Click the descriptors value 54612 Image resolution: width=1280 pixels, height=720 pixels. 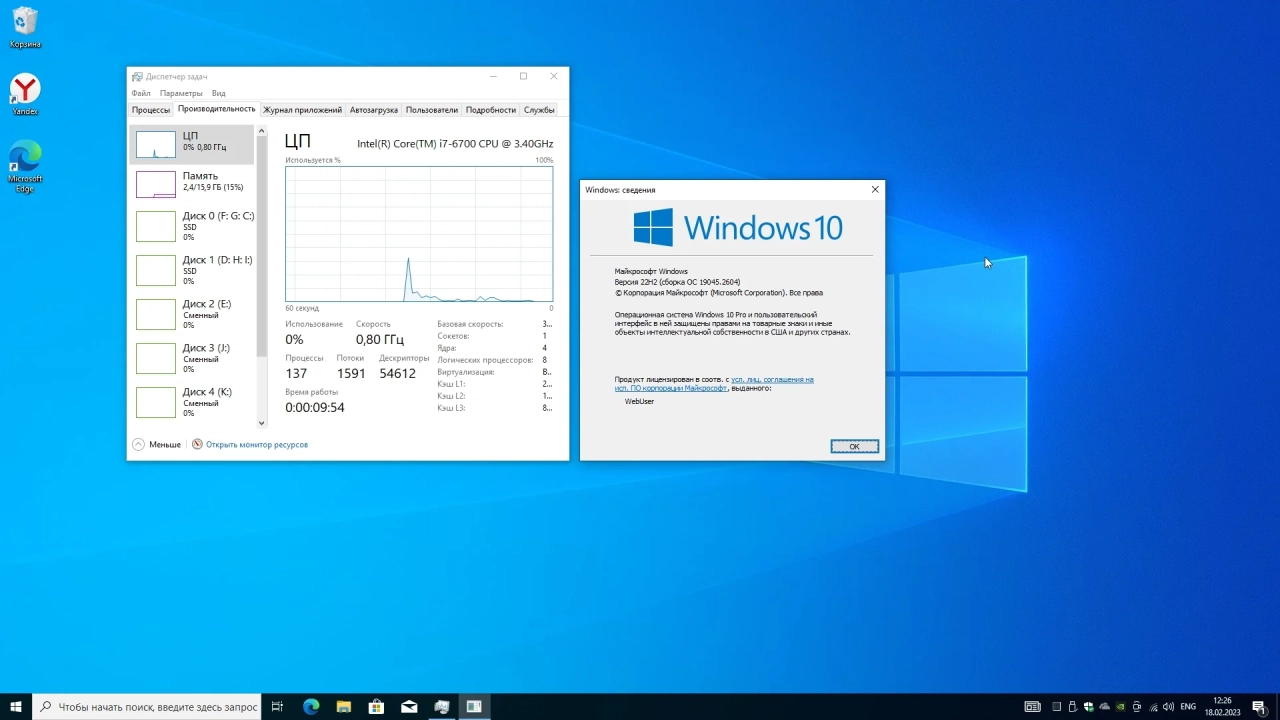(397, 373)
